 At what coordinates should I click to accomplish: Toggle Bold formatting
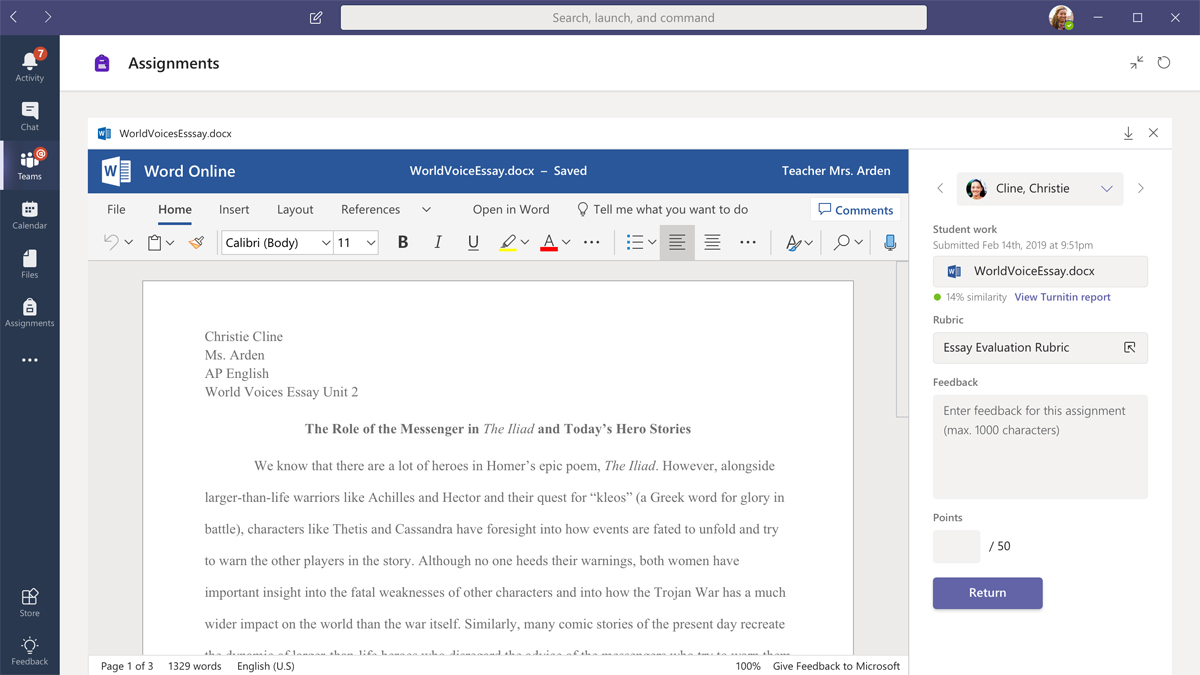point(403,242)
